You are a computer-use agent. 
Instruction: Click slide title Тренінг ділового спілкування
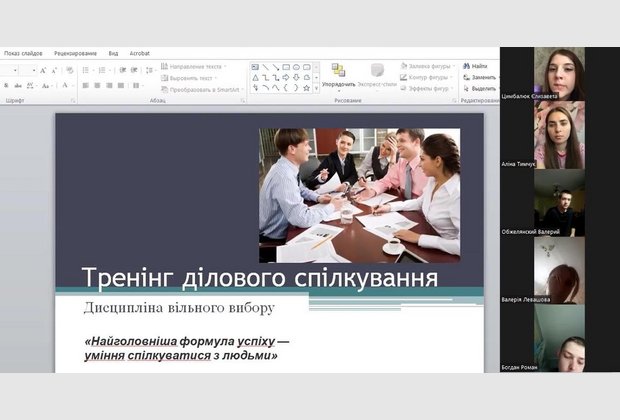click(260, 277)
